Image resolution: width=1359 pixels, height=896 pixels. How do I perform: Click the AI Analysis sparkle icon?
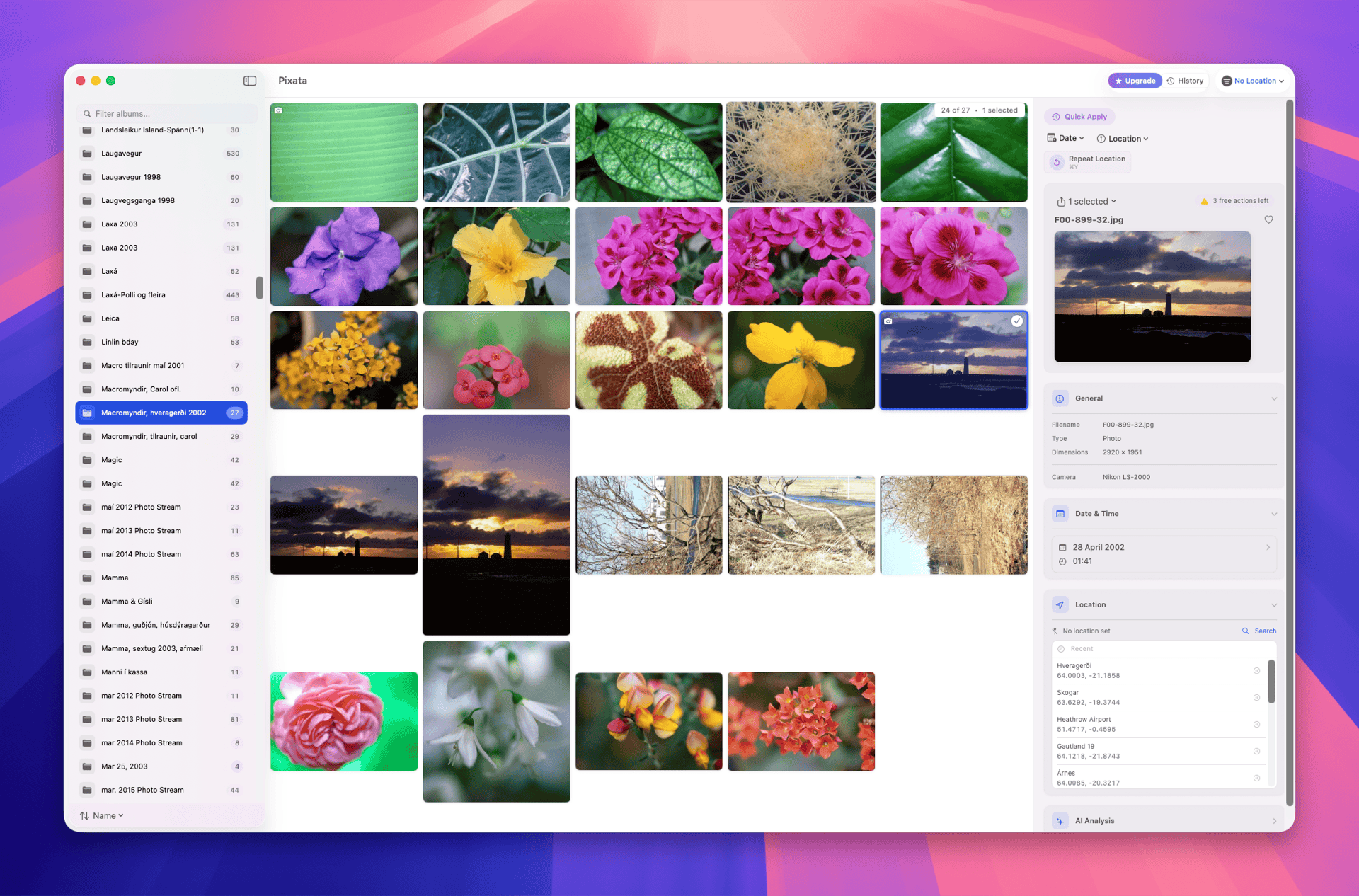click(1060, 820)
